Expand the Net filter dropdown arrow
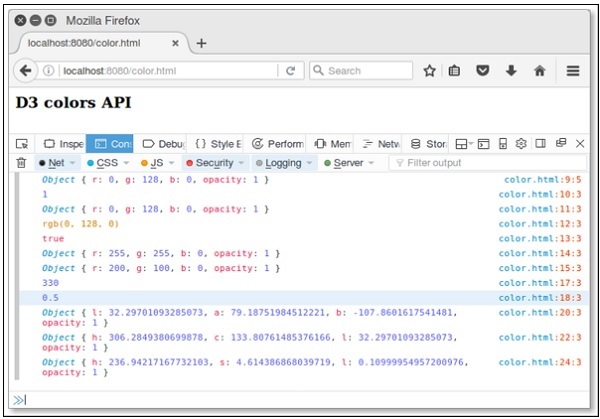 pos(72,163)
